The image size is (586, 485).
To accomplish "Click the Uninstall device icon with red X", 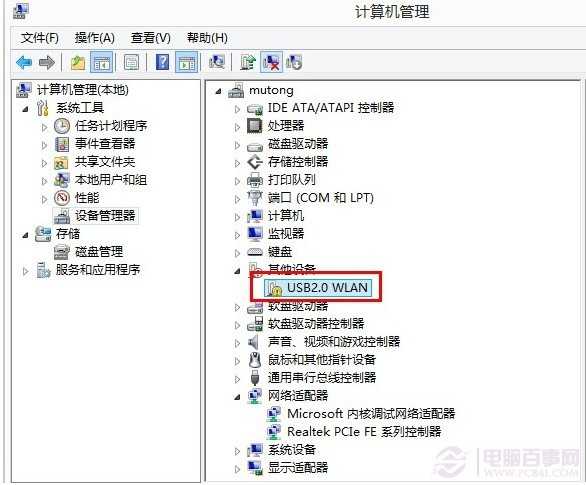I will point(271,62).
